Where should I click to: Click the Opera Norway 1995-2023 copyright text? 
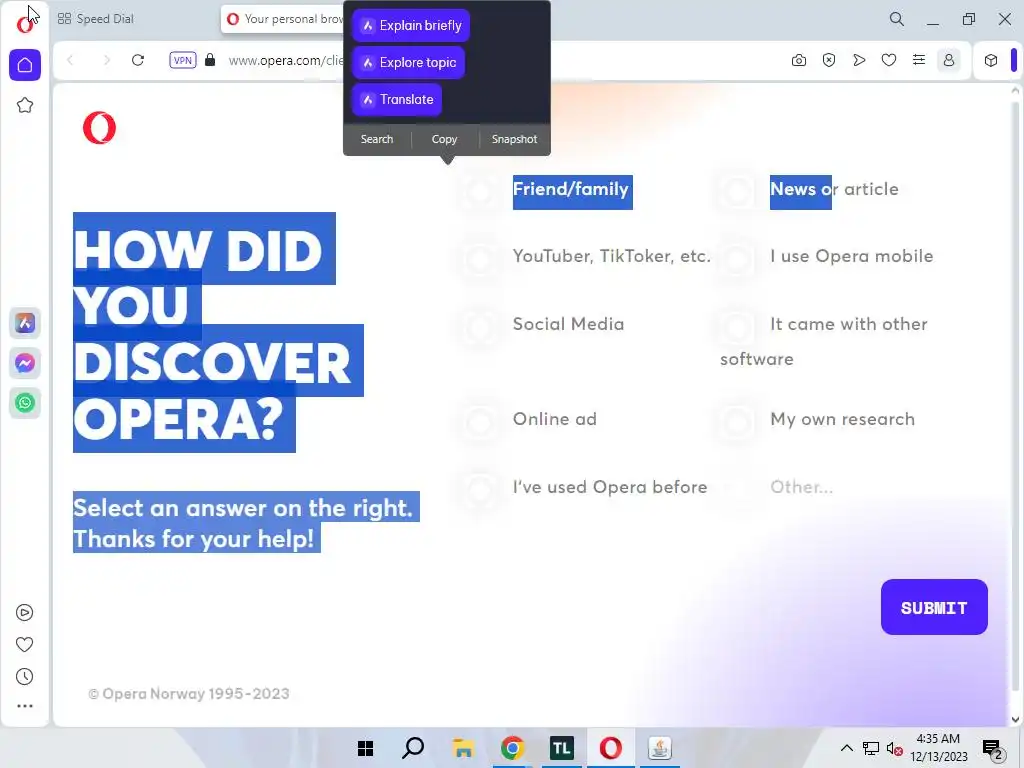pos(189,694)
